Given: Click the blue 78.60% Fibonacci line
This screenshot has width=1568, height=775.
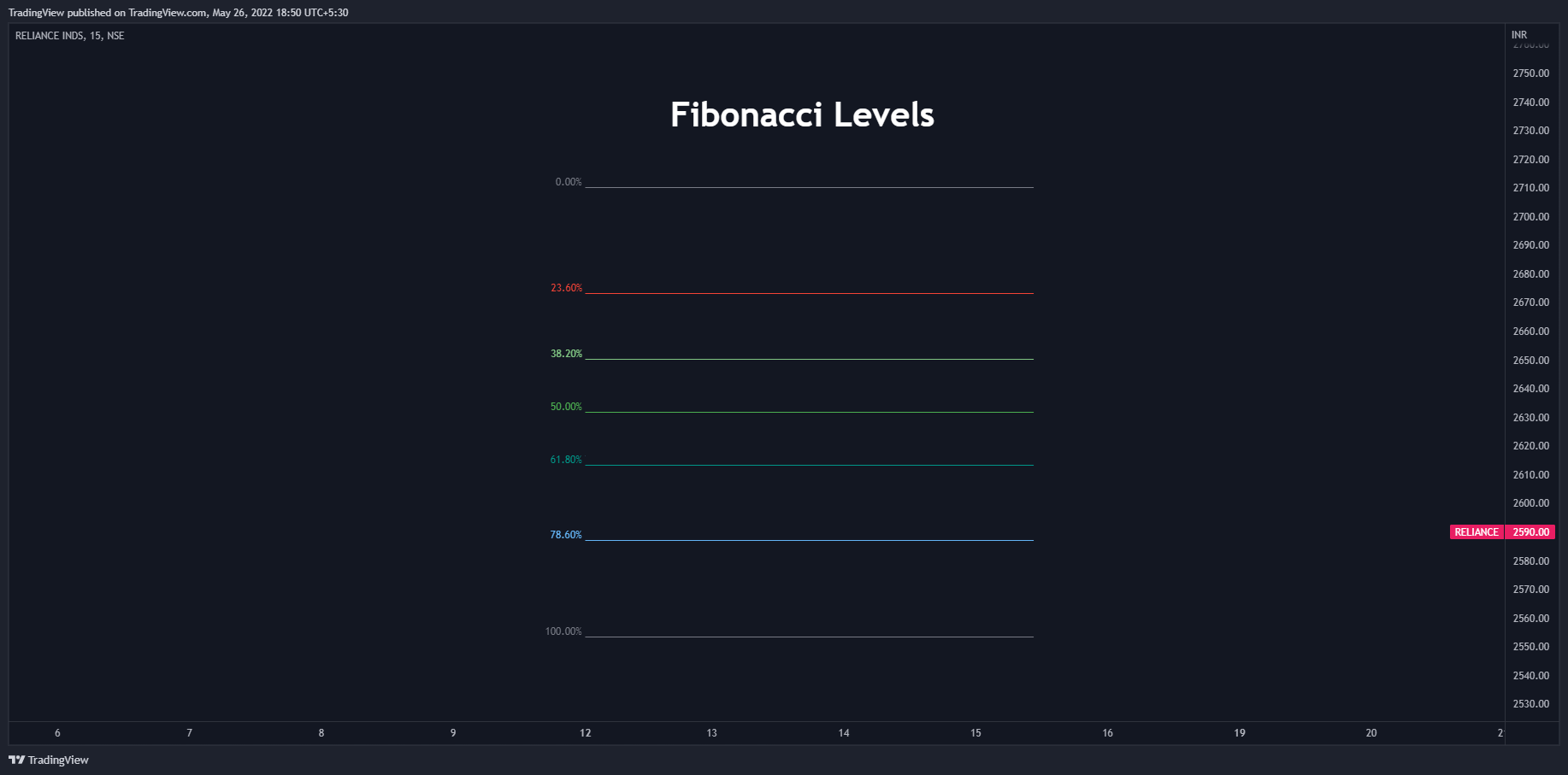Looking at the screenshot, I should click(810, 540).
